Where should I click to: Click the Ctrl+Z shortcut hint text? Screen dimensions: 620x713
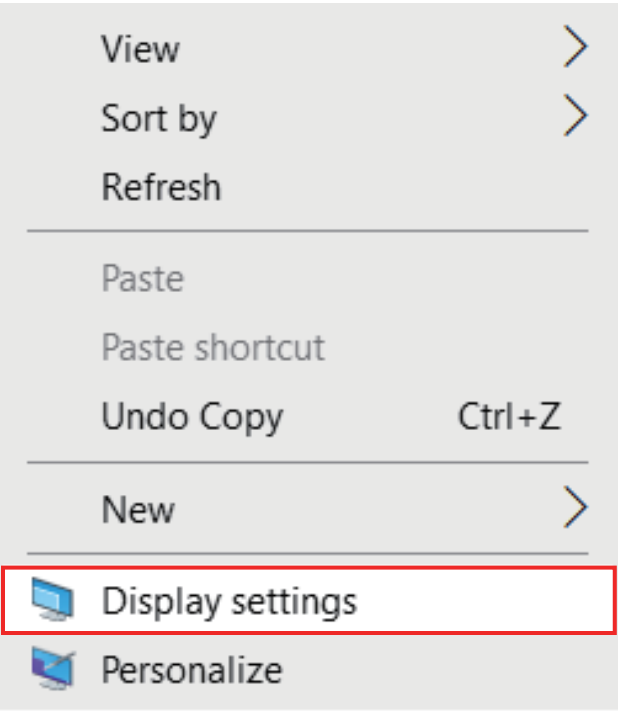[x=509, y=416]
